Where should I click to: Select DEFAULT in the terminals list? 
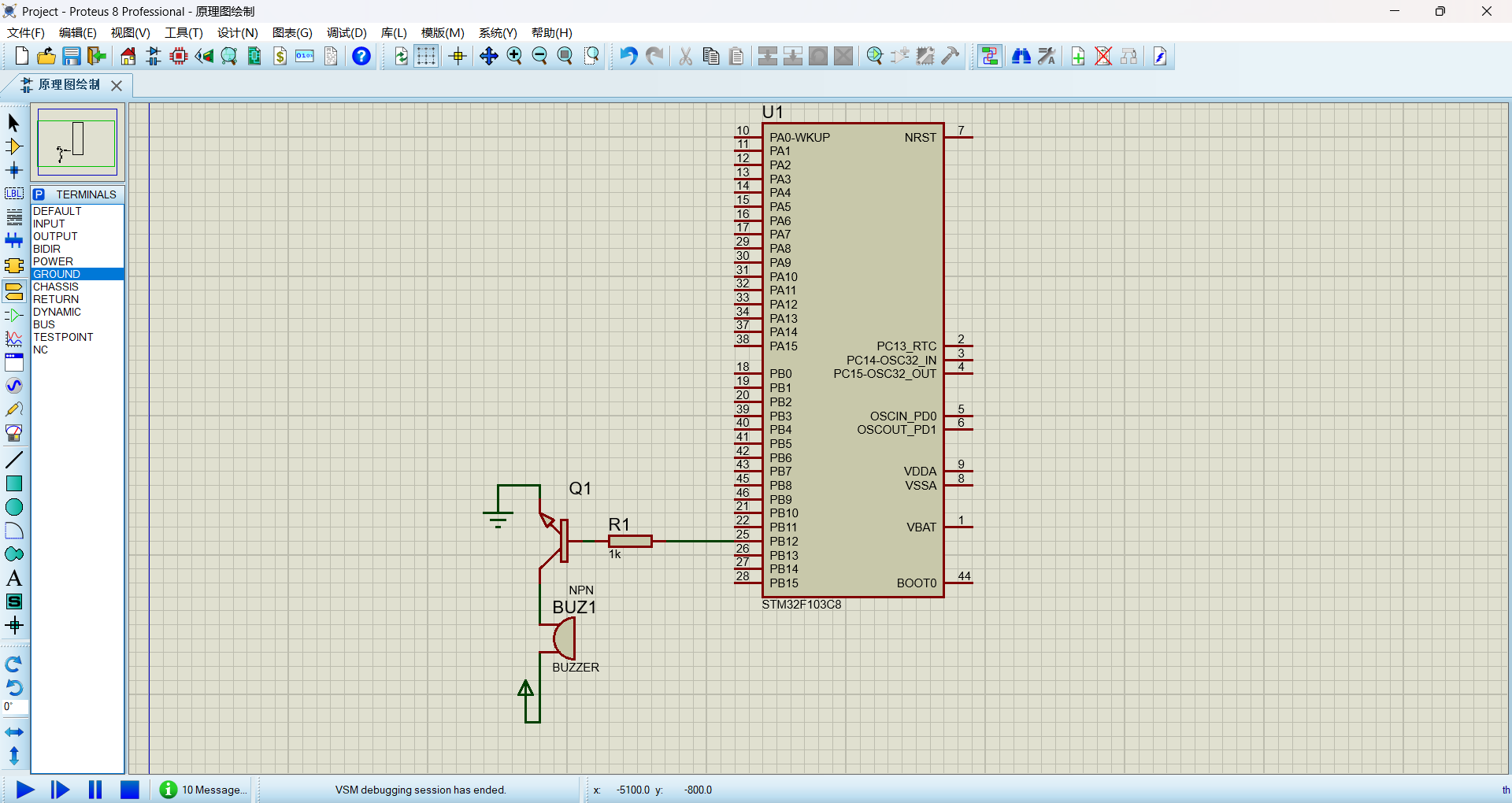[77, 211]
